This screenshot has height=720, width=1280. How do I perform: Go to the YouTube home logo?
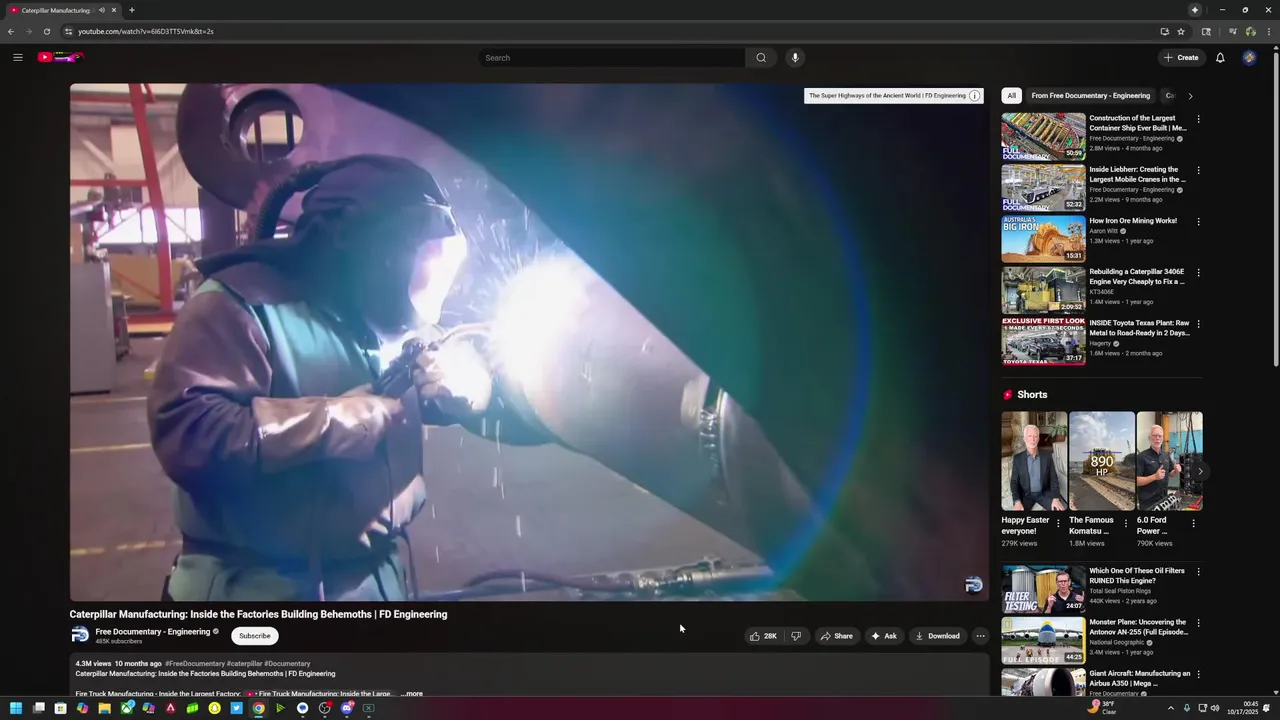60,57
